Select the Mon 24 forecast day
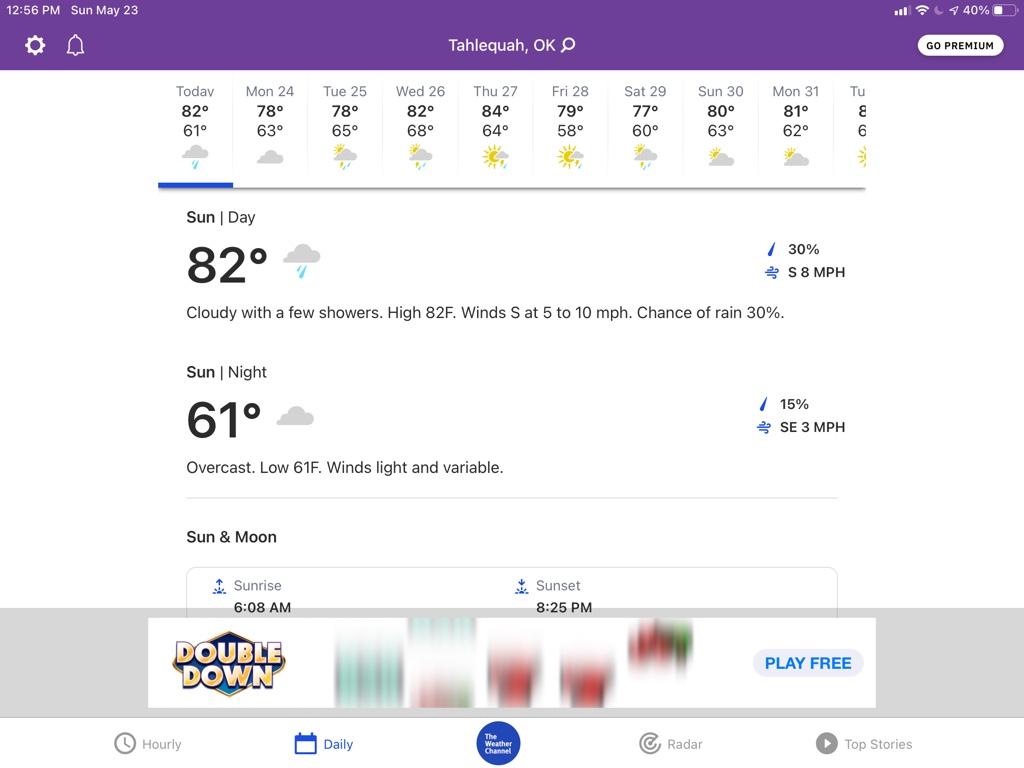The height and width of the screenshot is (768, 1024). (270, 129)
